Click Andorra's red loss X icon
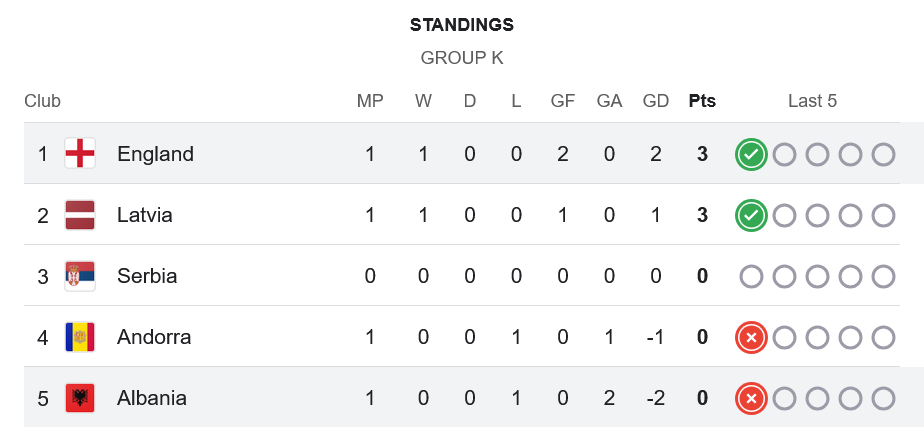The width and height of the screenshot is (924, 445). point(751,337)
